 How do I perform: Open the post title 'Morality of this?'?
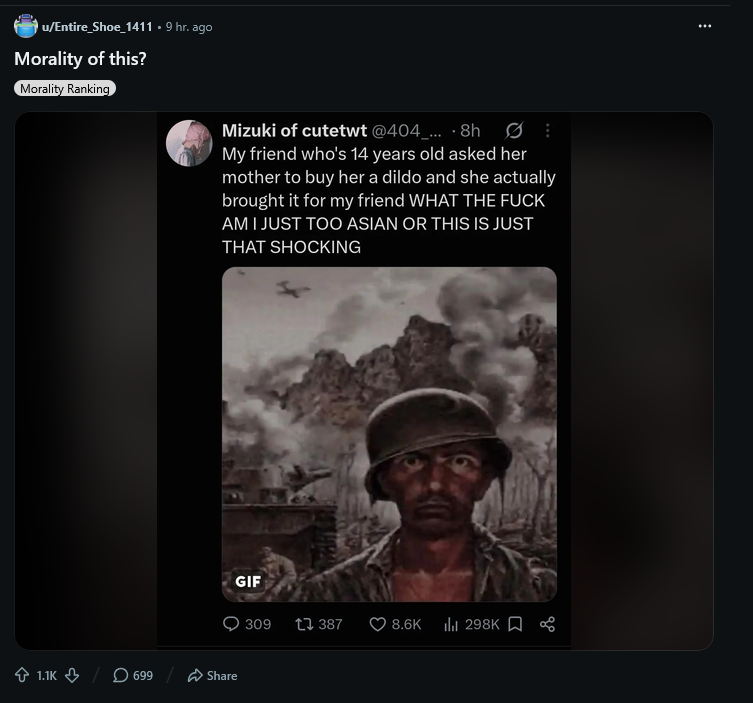(x=80, y=59)
